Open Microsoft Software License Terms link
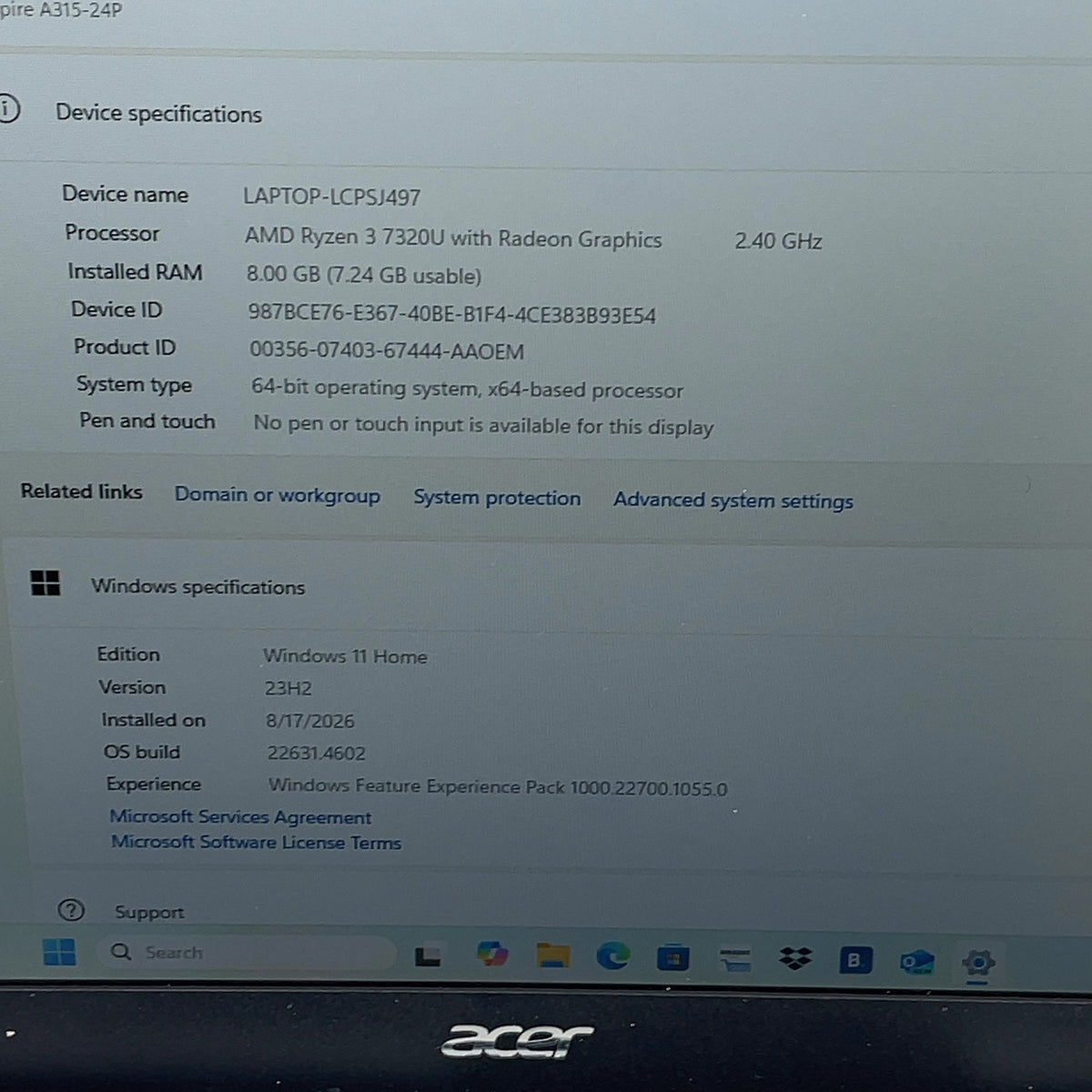Image resolution: width=1092 pixels, height=1092 pixels. pyautogui.click(x=256, y=842)
